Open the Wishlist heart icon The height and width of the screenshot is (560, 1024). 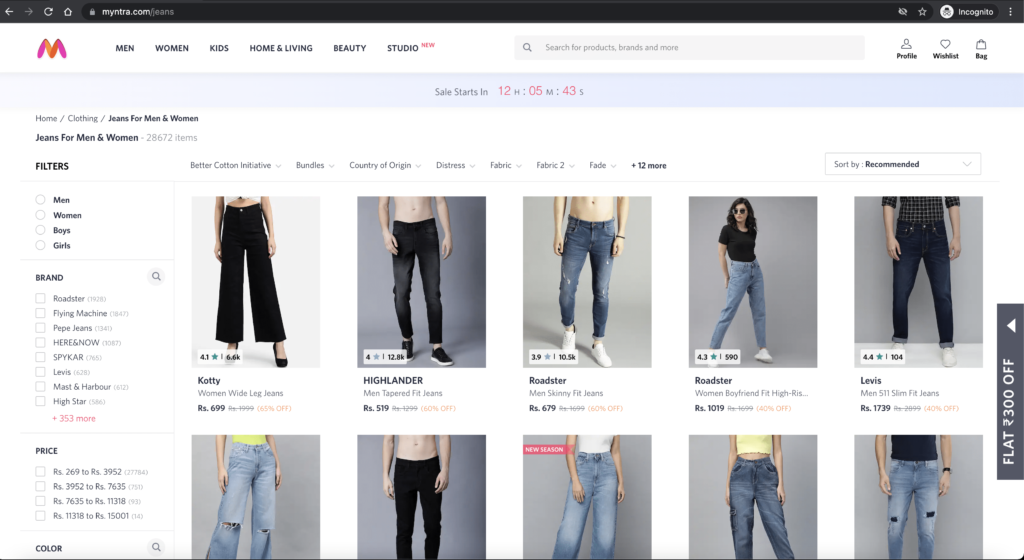point(945,45)
